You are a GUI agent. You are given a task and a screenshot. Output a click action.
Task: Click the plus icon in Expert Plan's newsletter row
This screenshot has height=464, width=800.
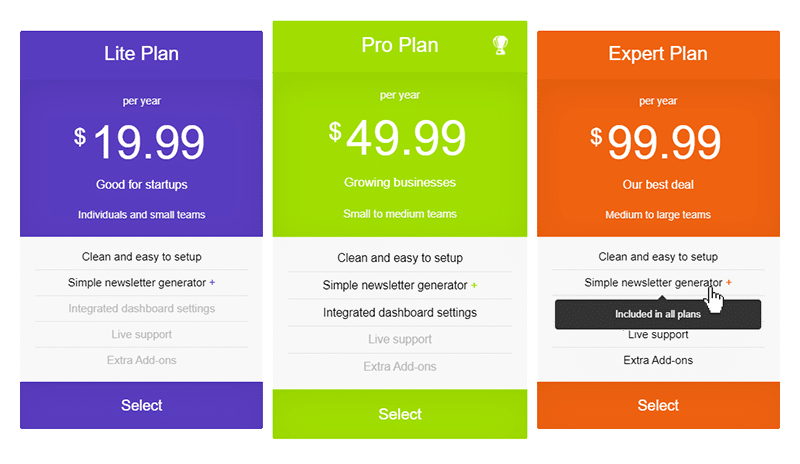[729, 283]
